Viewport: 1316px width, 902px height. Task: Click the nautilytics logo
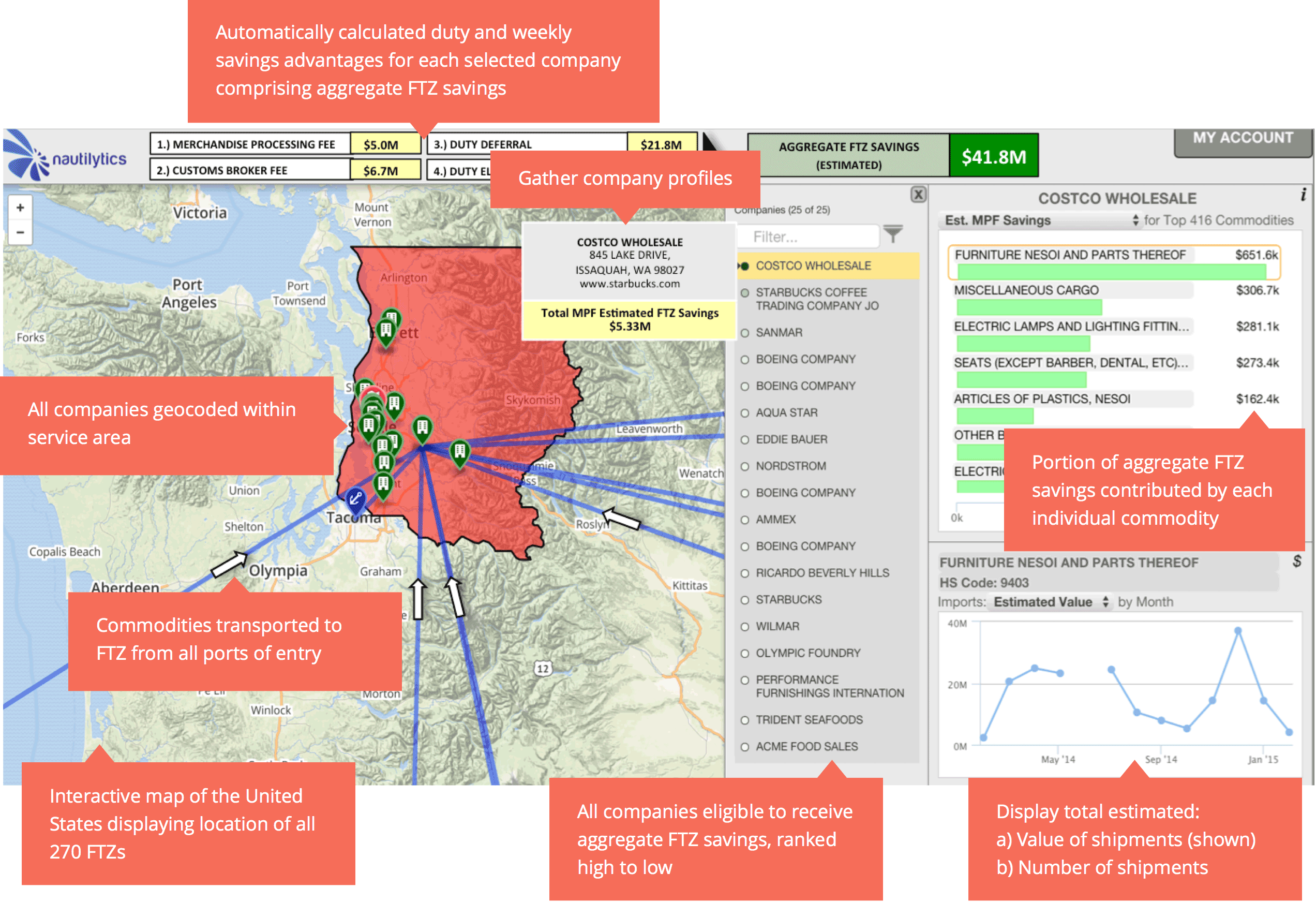pos(65,156)
